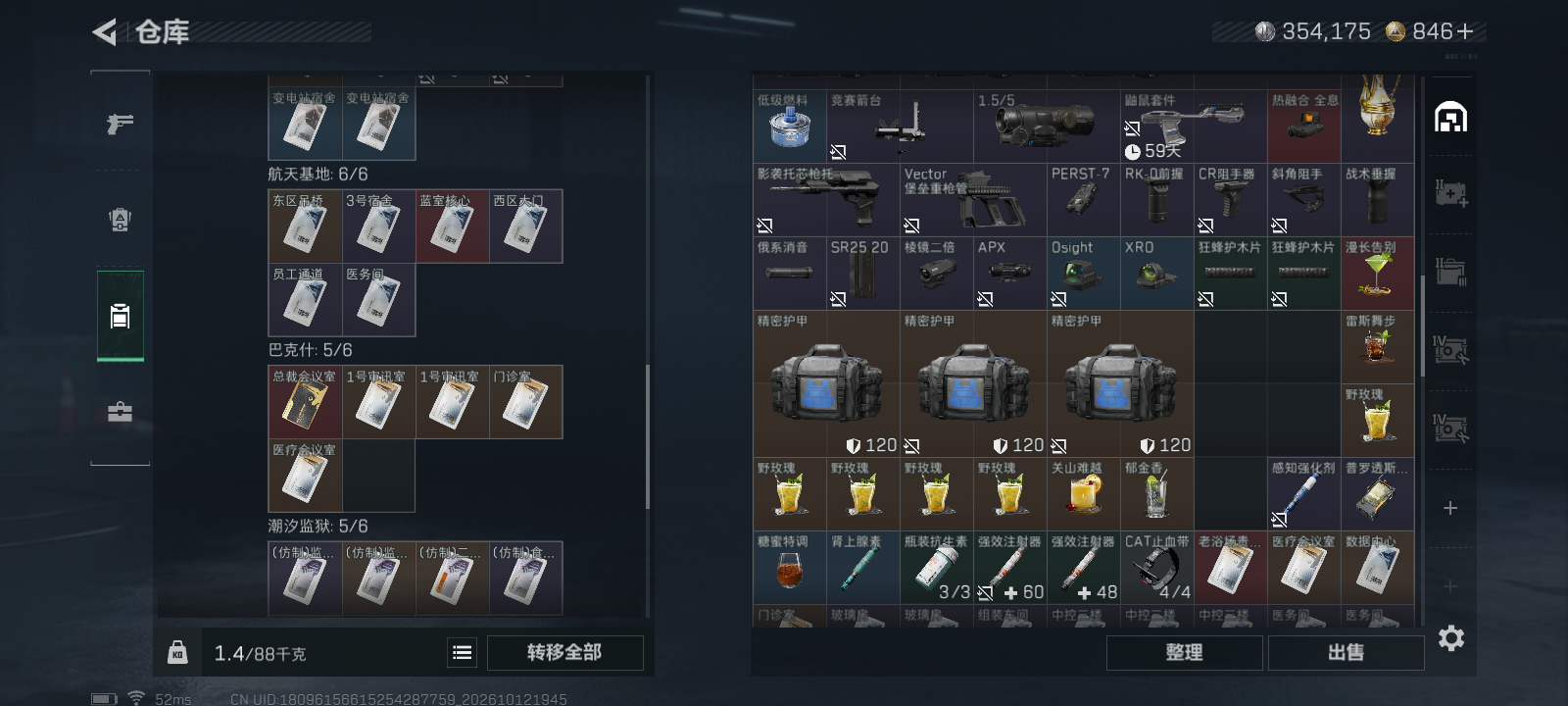Add a new storage slot with plus
Image resolution: width=1568 pixels, height=706 pixels.
tap(1450, 508)
